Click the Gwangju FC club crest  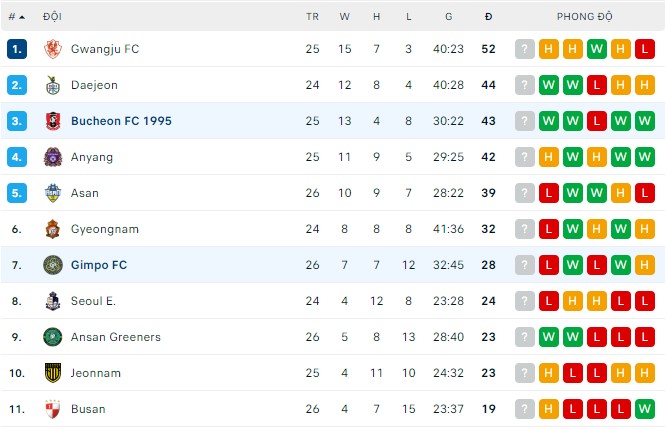point(53,49)
